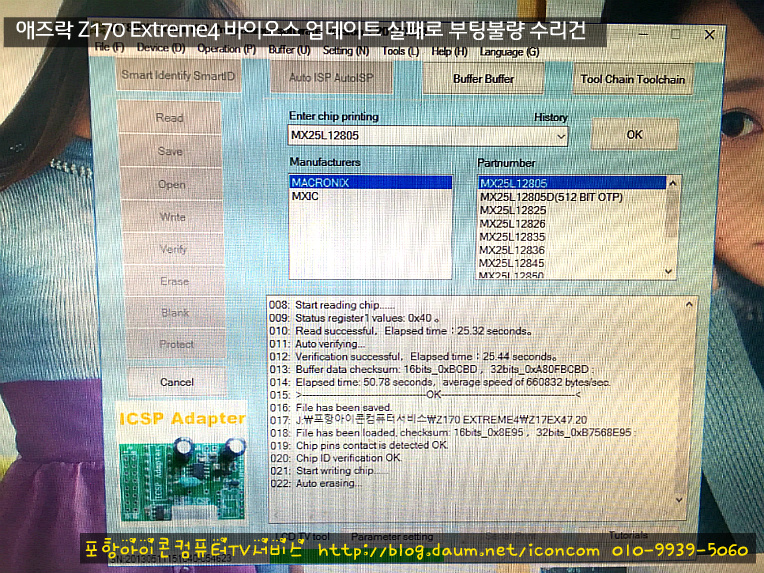Expand the chip History dropdown arrow
Screen dimensions: 764x573
(x=561, y=136)
